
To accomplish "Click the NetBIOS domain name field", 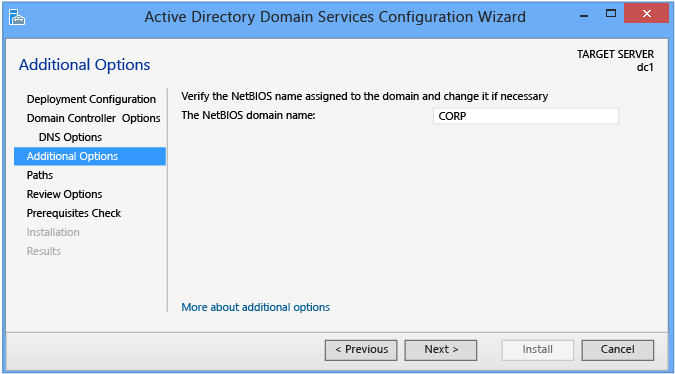I will [526, 116].
